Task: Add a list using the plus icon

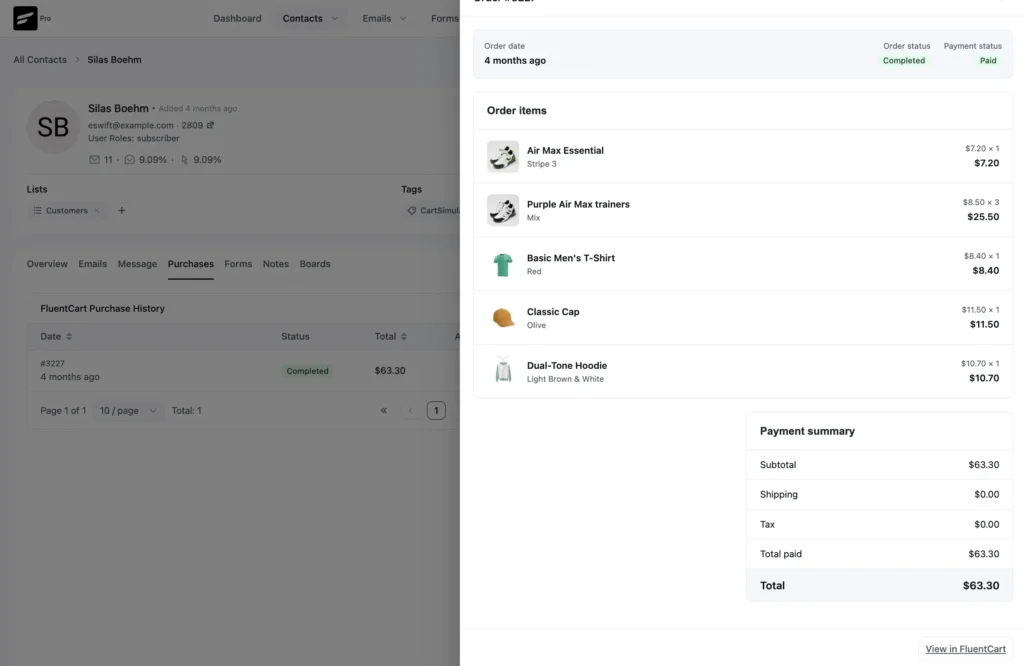Action: click(x=121, y=210)
